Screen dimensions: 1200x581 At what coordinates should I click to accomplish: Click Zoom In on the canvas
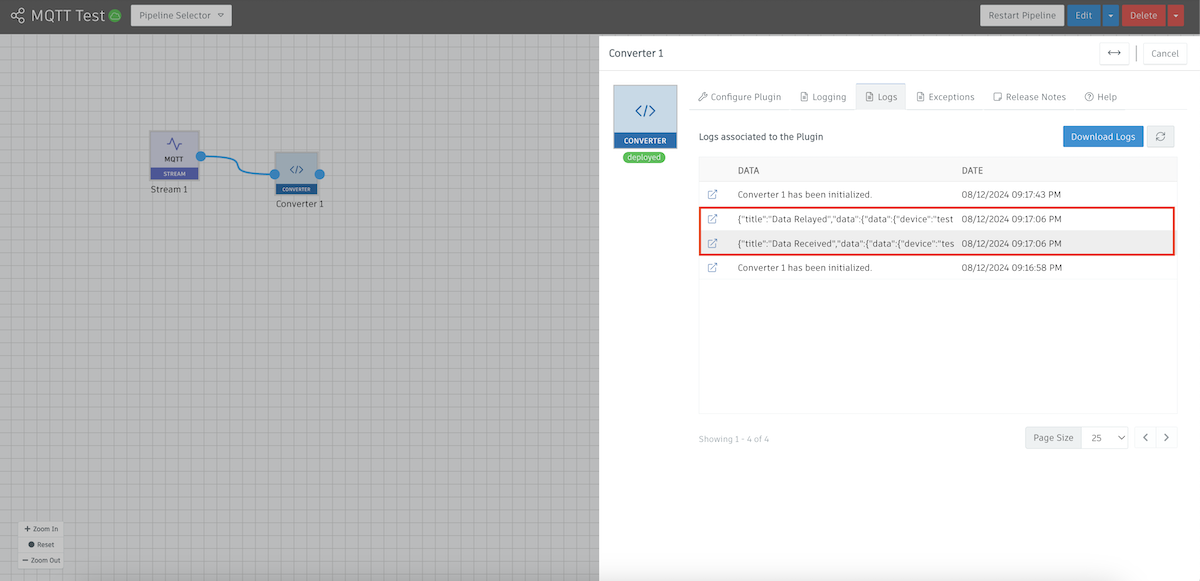tap(41, 528)
